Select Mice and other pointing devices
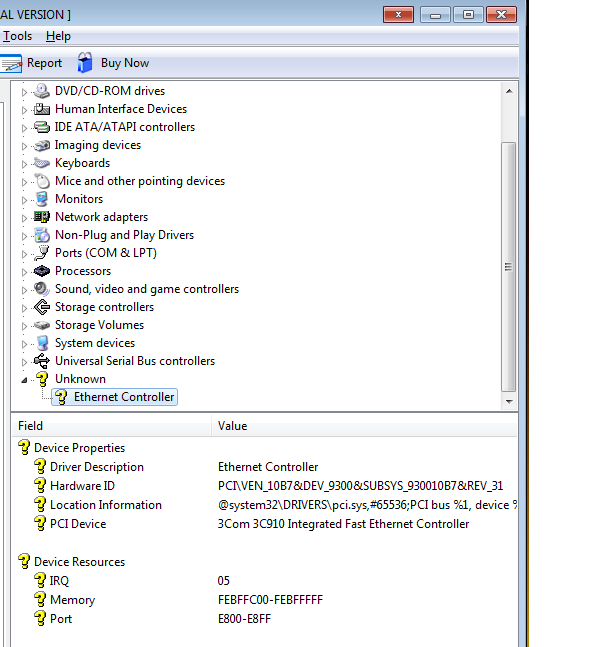 [x=140, y=181]
